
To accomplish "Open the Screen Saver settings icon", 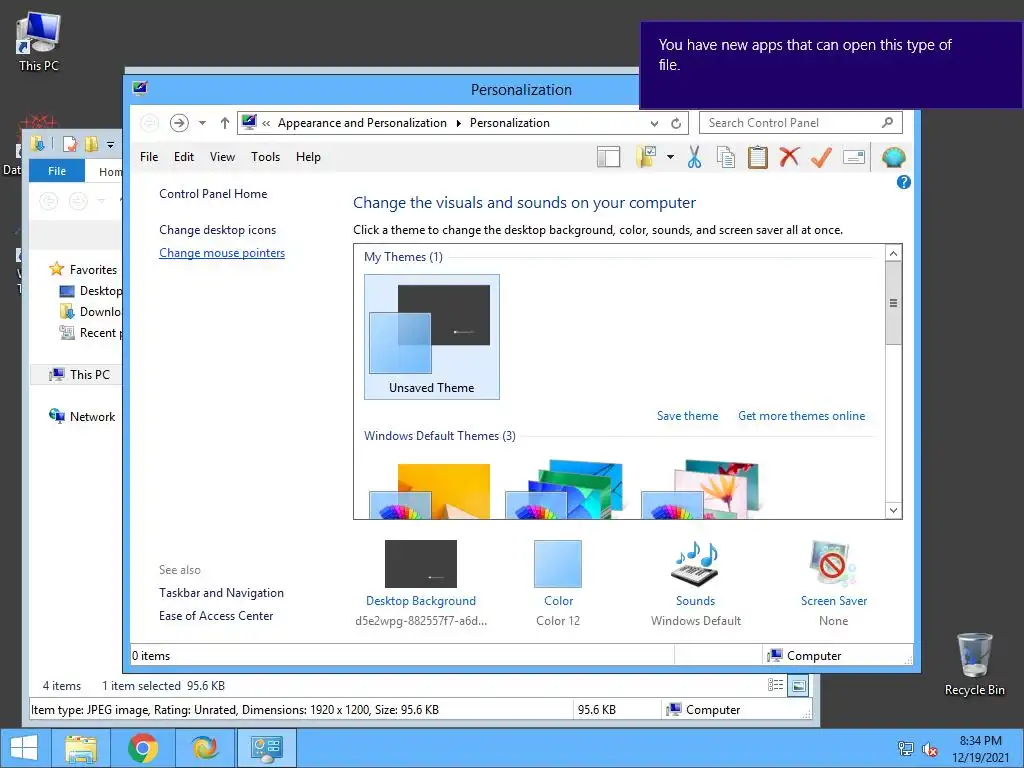I will pos(833,564).
